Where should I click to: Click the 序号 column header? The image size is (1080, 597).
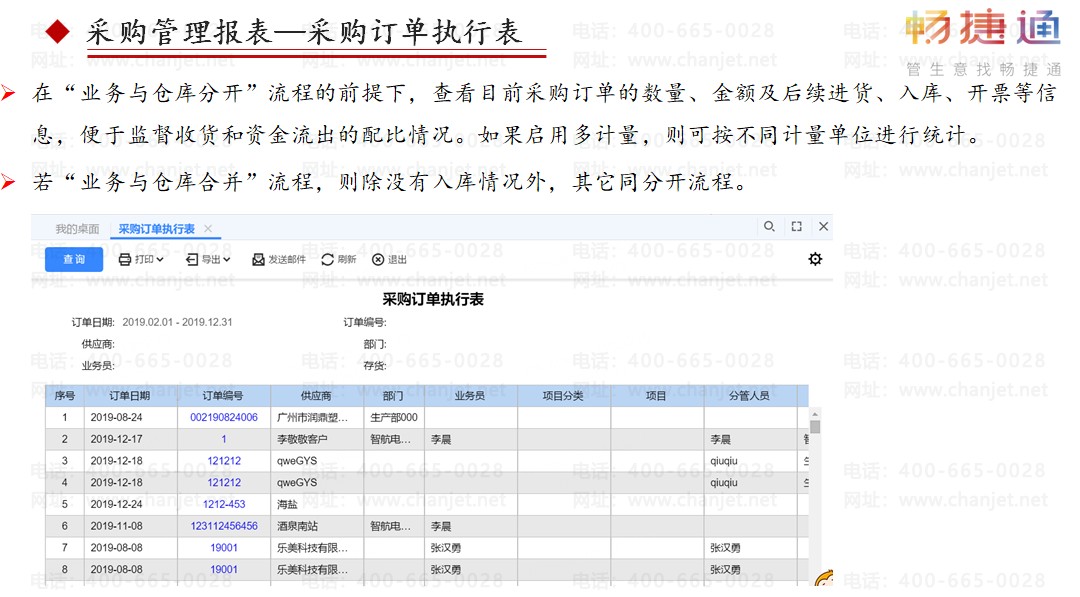(x=65, y=395)
